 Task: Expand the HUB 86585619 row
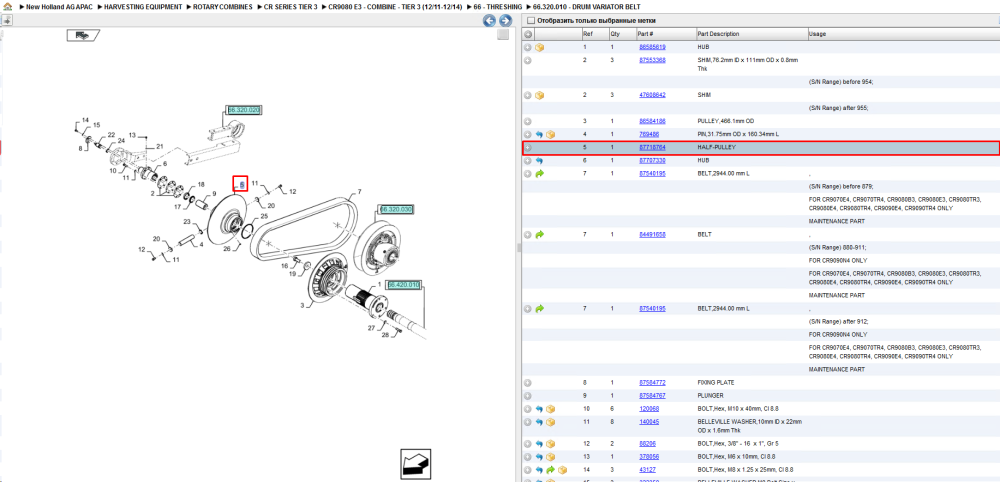527,47
